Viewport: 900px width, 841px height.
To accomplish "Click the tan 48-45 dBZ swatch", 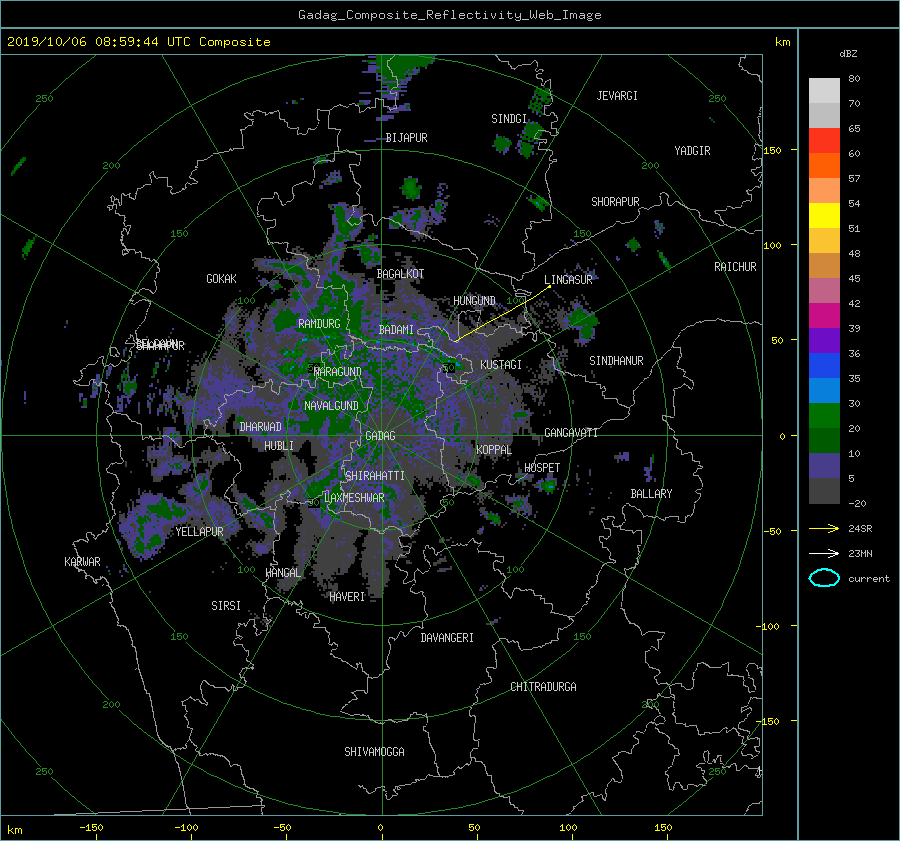I will (824, 266).
